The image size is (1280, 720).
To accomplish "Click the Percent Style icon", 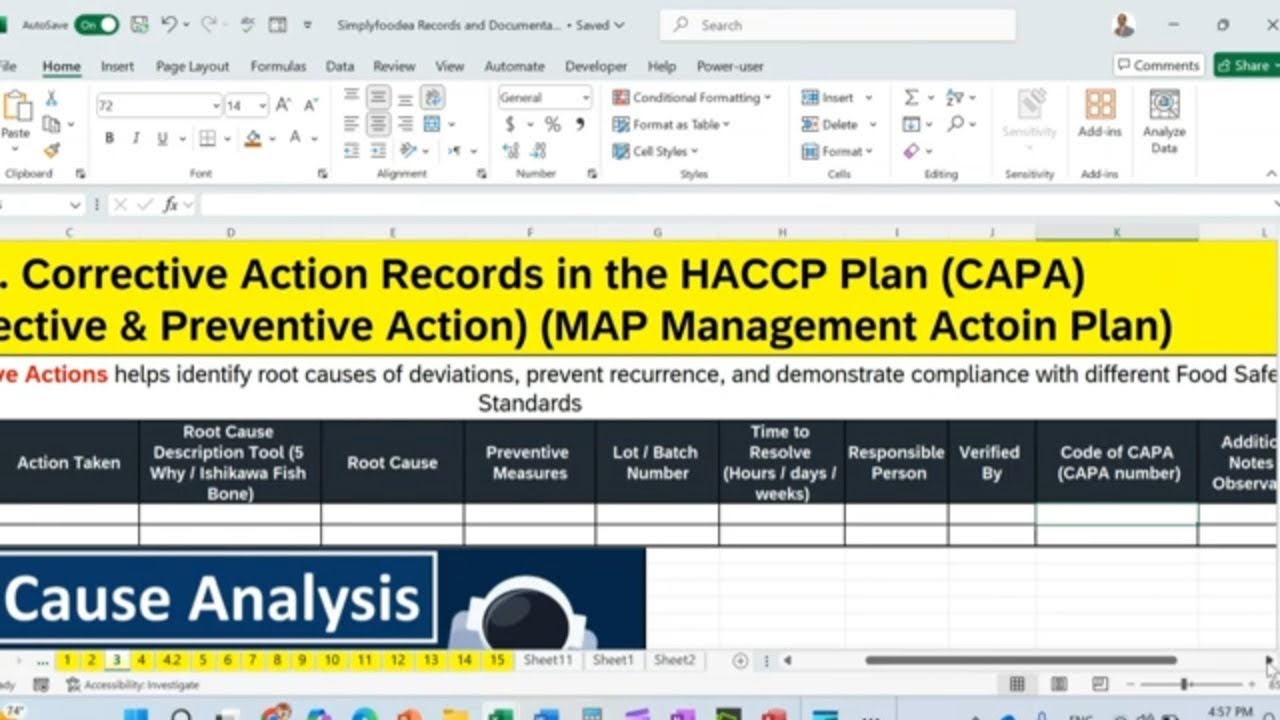I will (x=552, y=125).
